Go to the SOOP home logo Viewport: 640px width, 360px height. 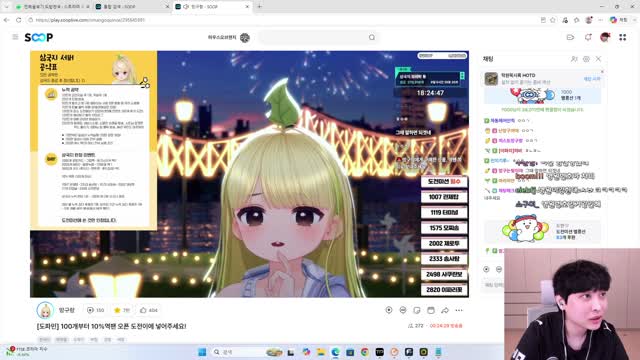(39, 38)
